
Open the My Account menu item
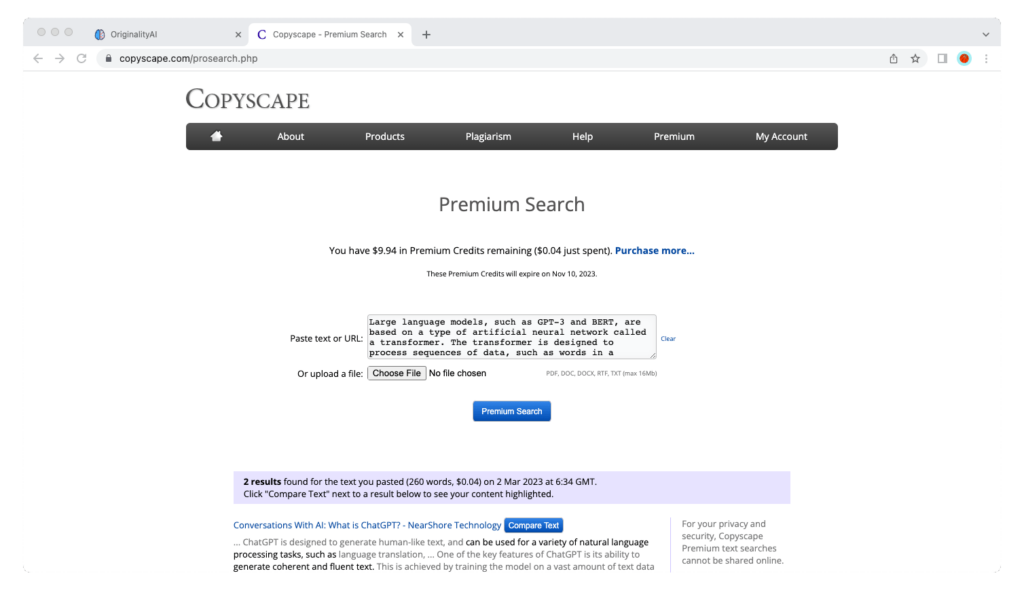point(781,137)
